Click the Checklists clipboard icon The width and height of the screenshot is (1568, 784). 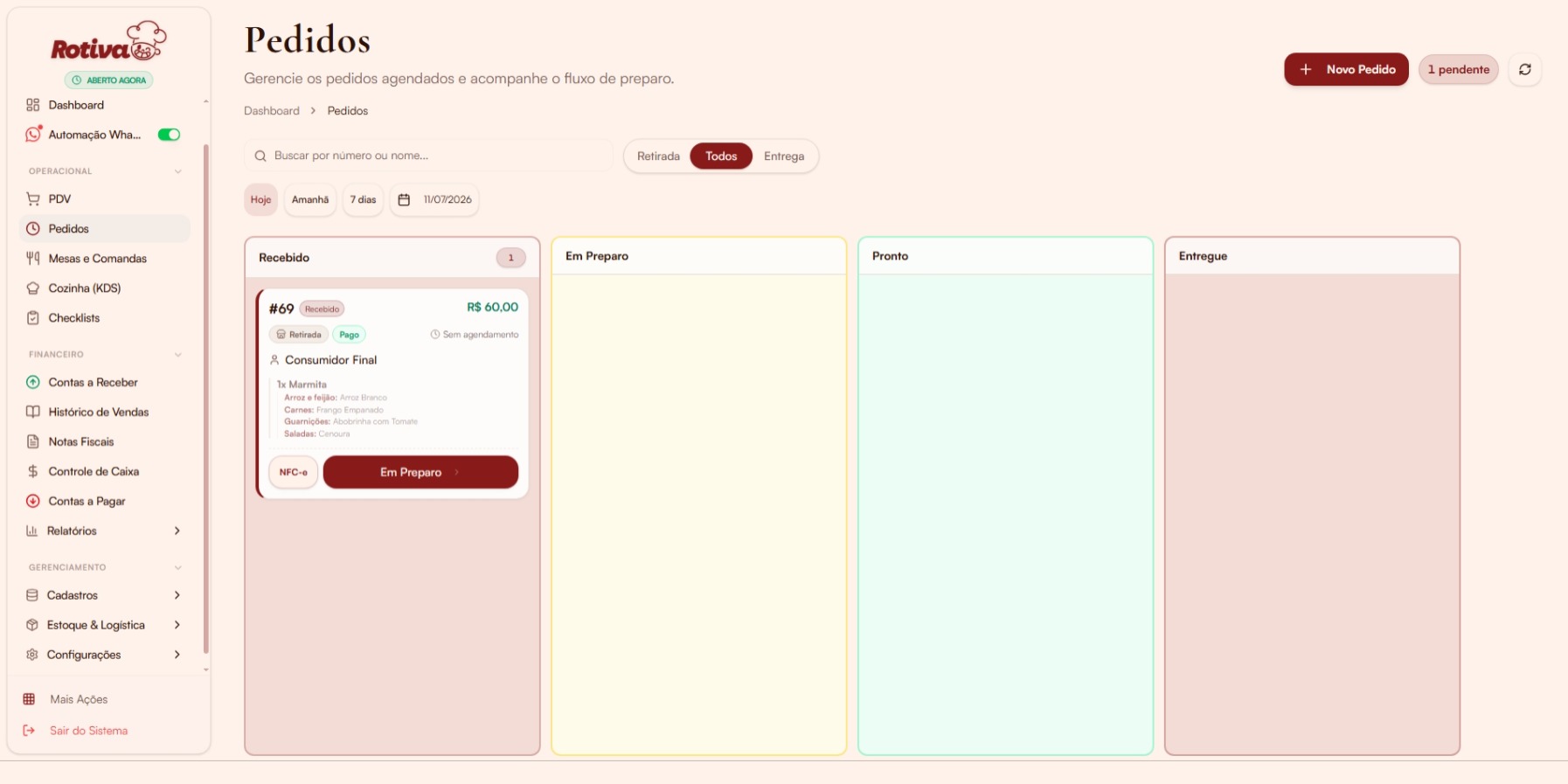tap(33, 318)
